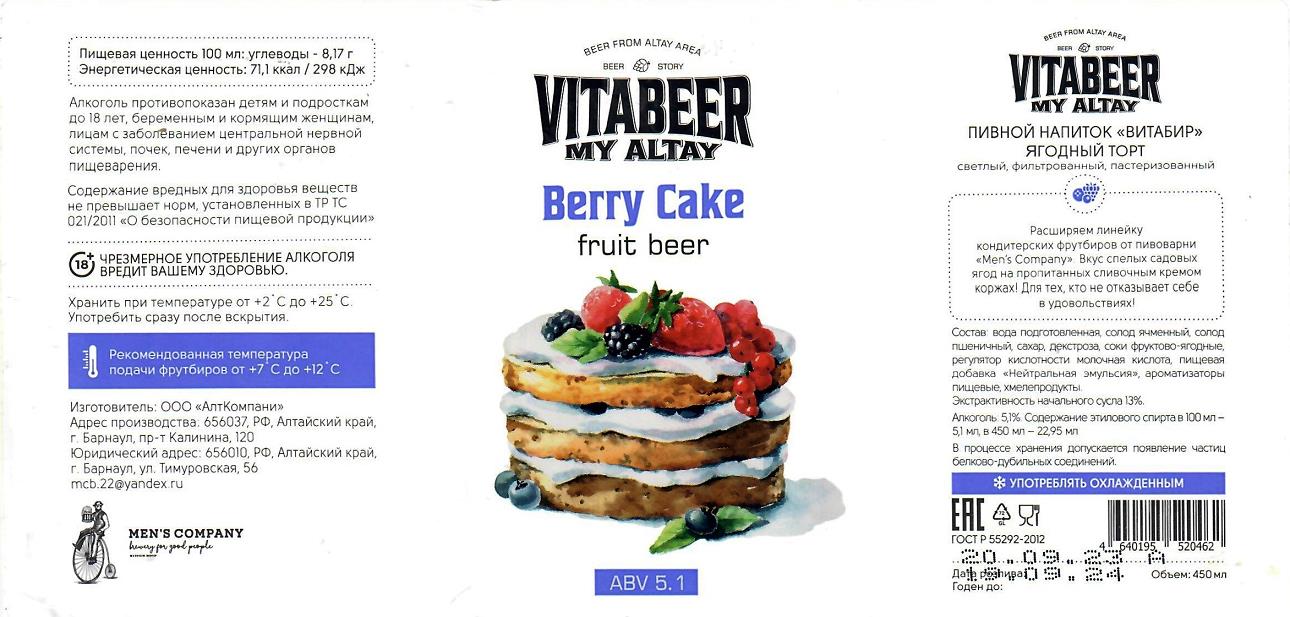Image resolution: width=1290 pixels, height=617 pixels.
Task: Click the 18+ age warning icon
Action: point(82,264)
